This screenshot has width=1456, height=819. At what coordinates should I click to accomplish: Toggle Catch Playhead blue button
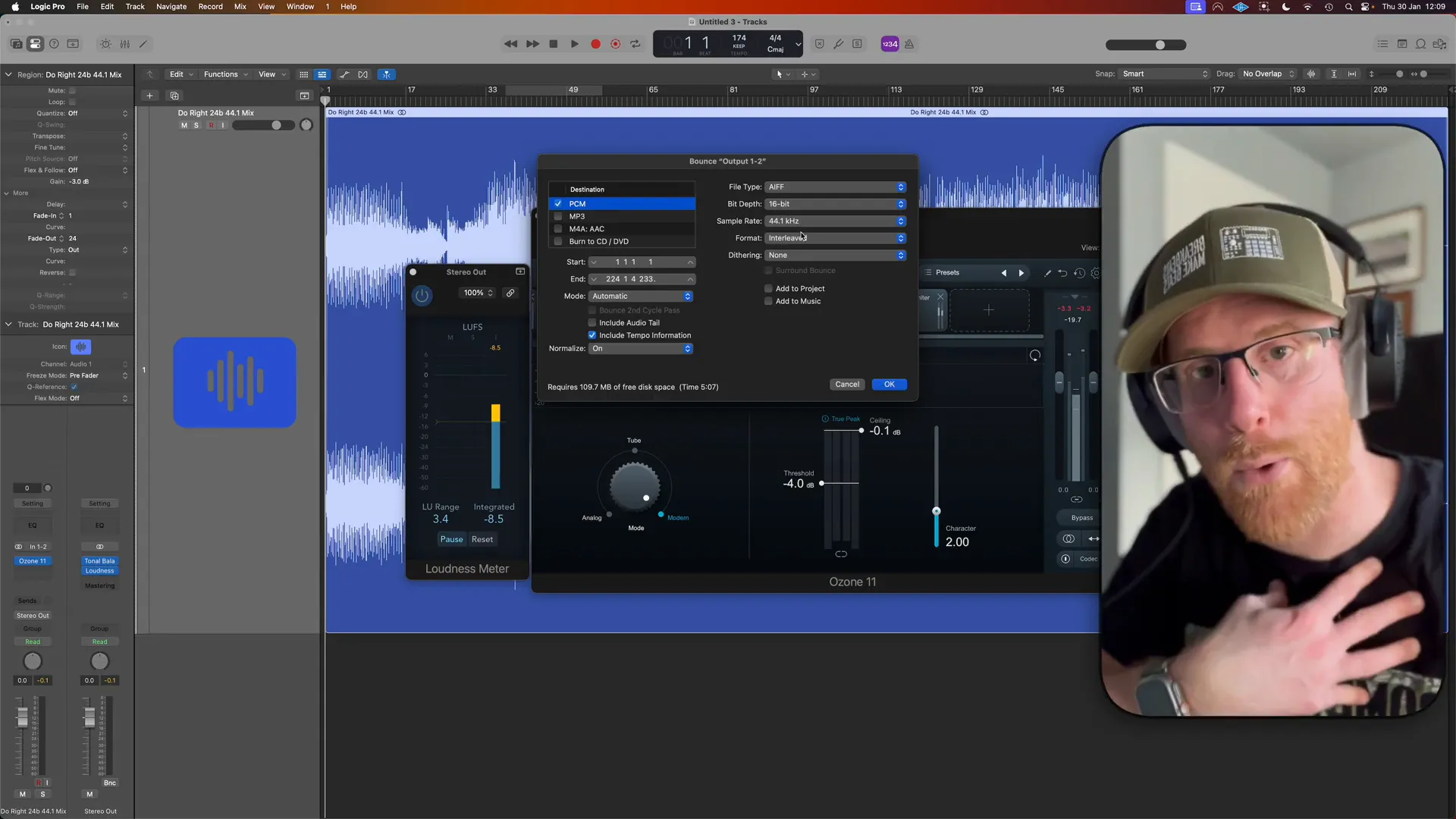[387, 74]
